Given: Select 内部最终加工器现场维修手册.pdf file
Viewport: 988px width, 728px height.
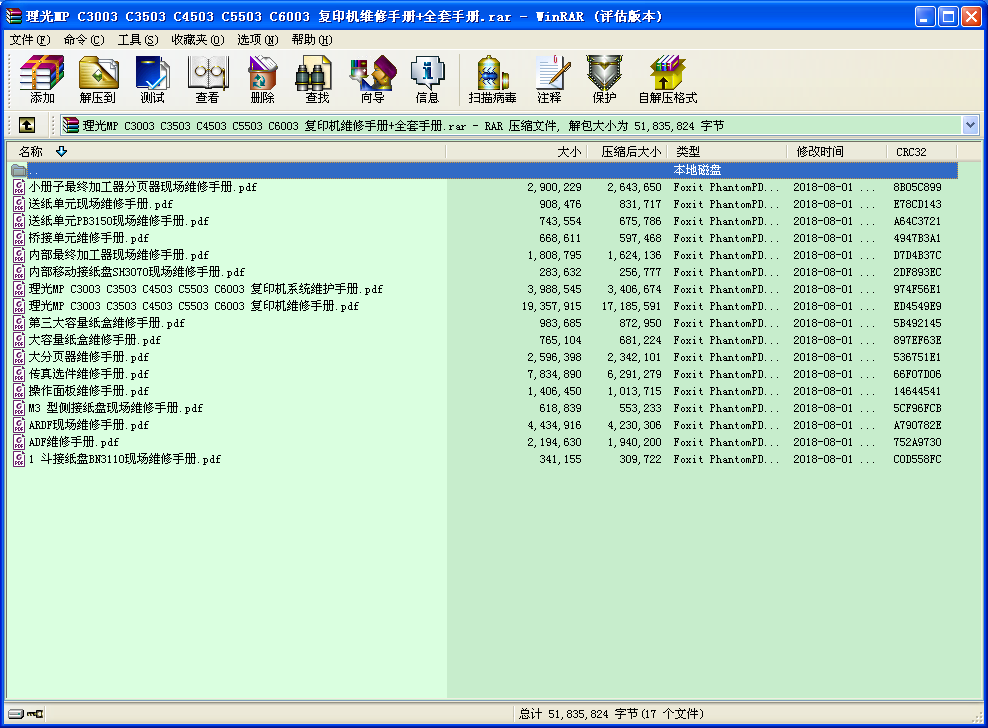Looking at the screenshot, I should [x=118, y=255].
